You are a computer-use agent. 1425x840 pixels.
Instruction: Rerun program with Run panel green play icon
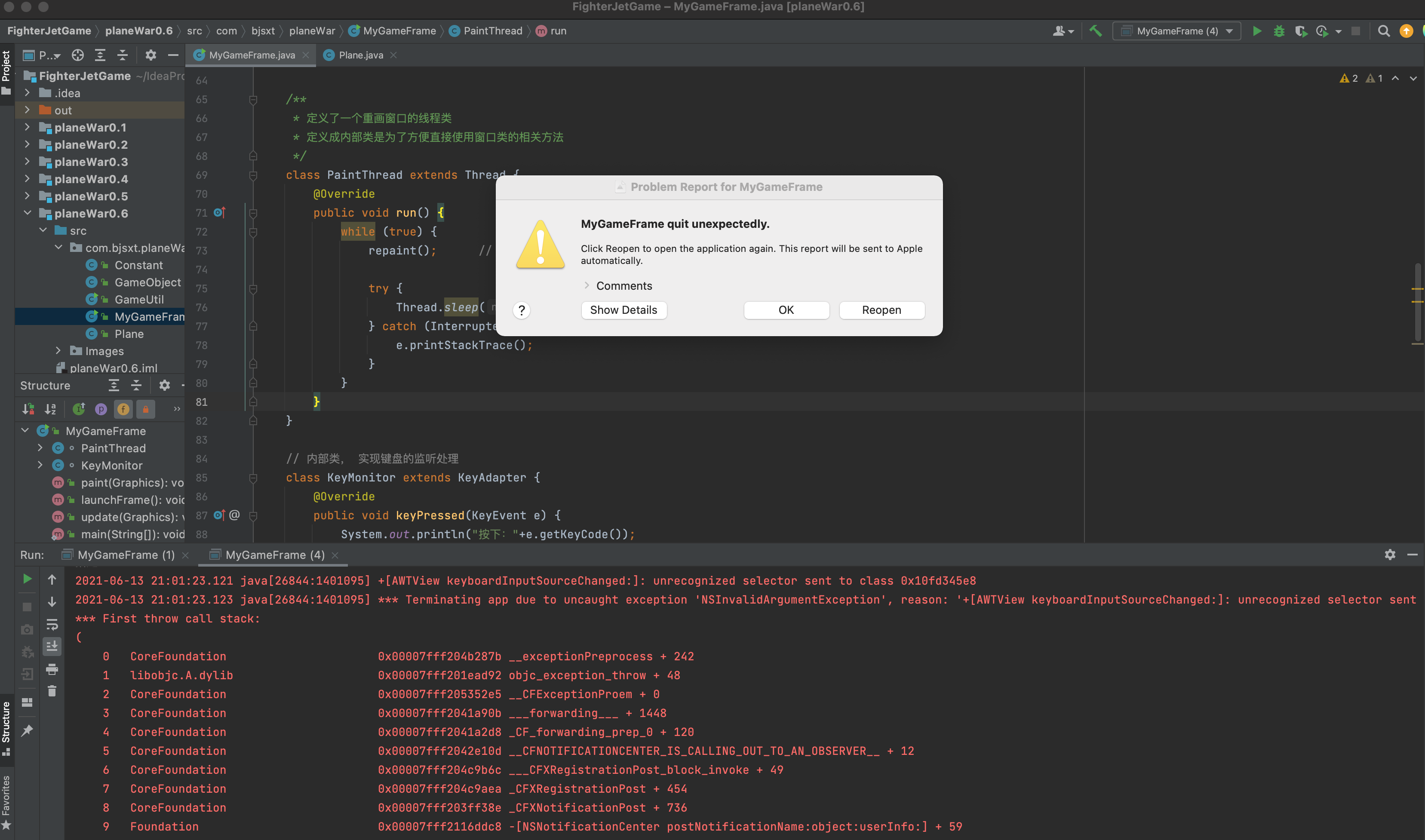(x=27, y=579)
